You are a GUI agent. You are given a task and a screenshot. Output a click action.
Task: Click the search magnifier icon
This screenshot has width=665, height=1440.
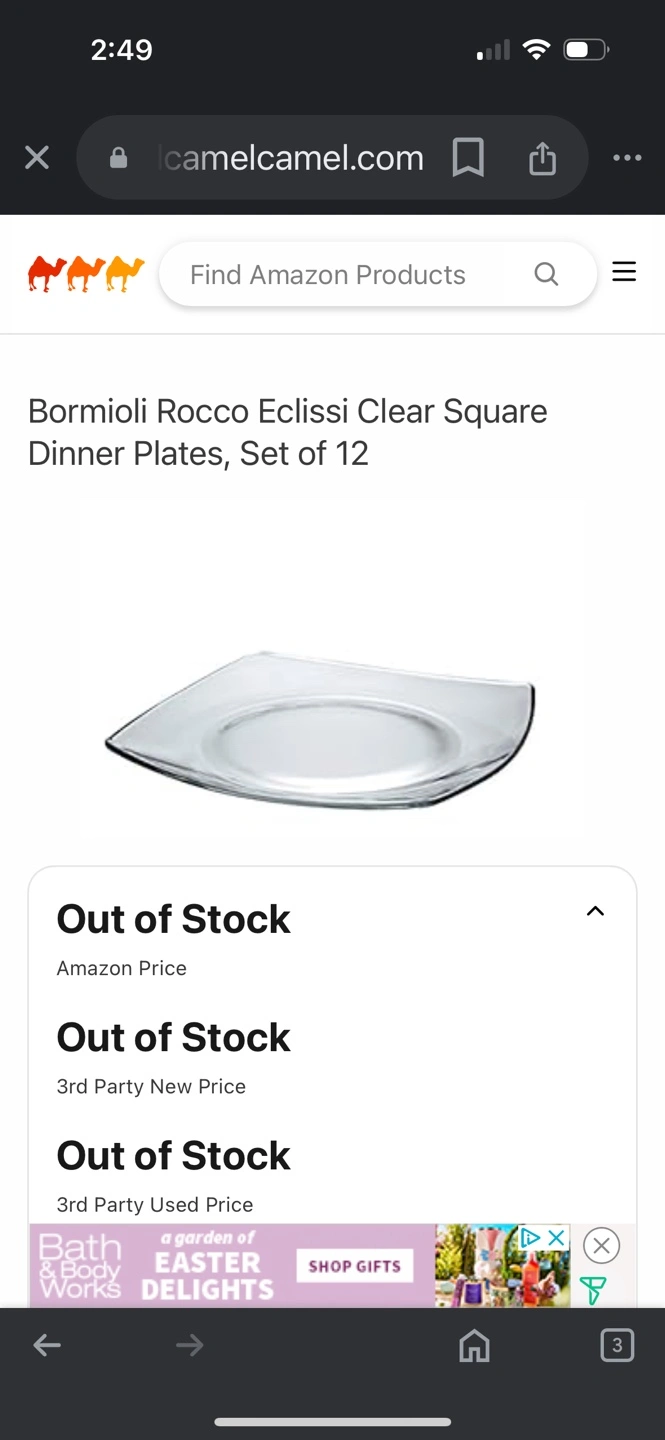[x=546, y=274]
